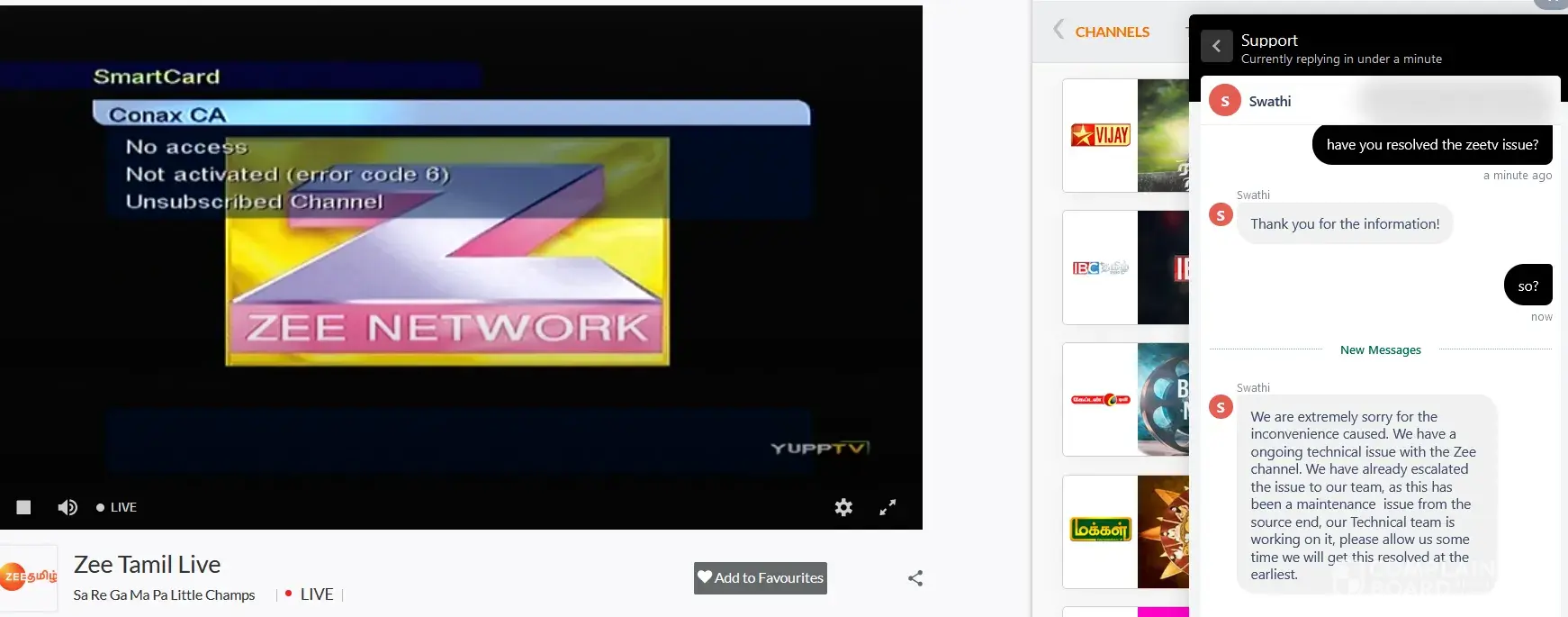Enter fullscreen mode in the player
The image size is (1568, 617).
tap(888, 507)
